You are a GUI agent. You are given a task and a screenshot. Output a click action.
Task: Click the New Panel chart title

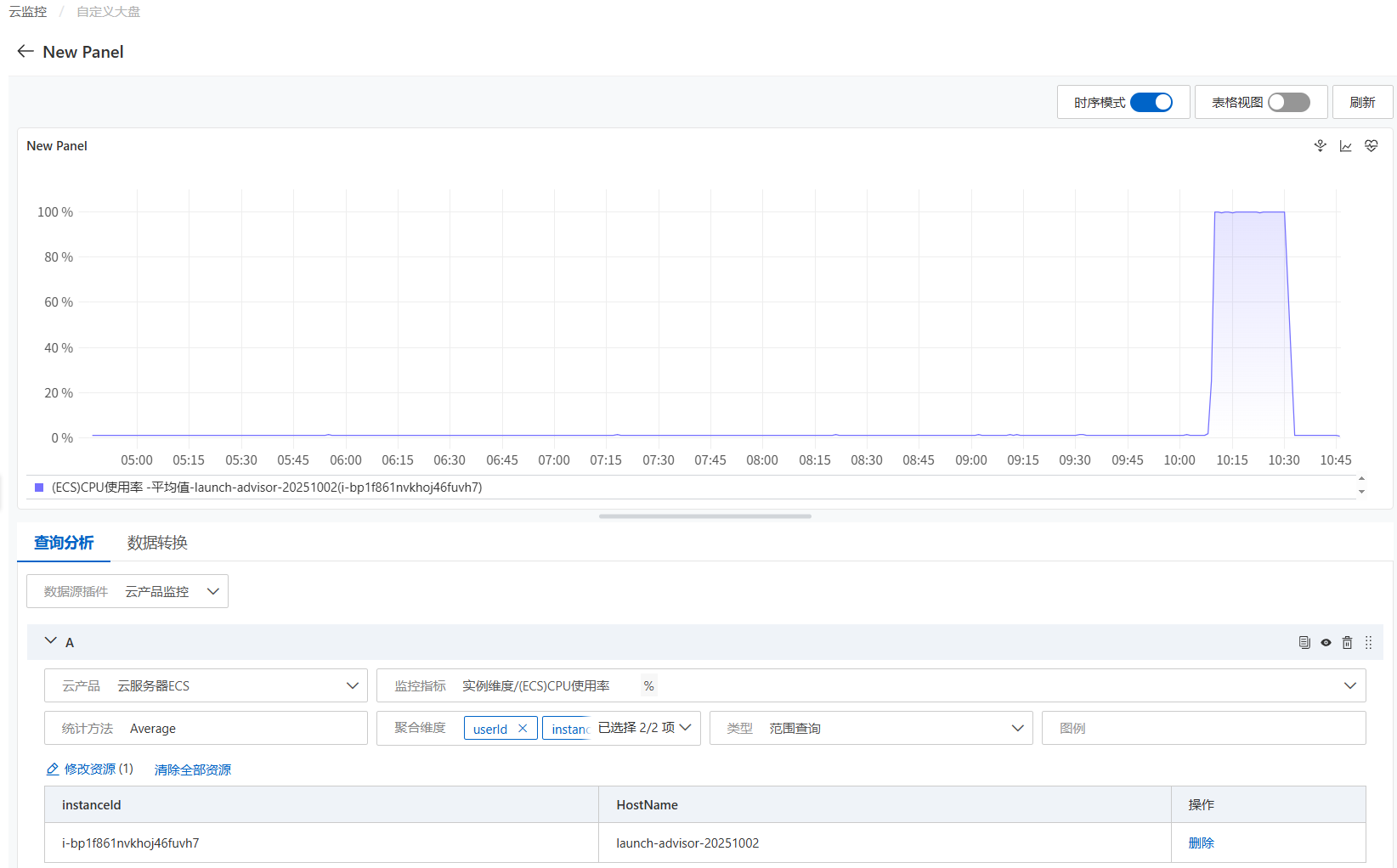tap(57, 145)
